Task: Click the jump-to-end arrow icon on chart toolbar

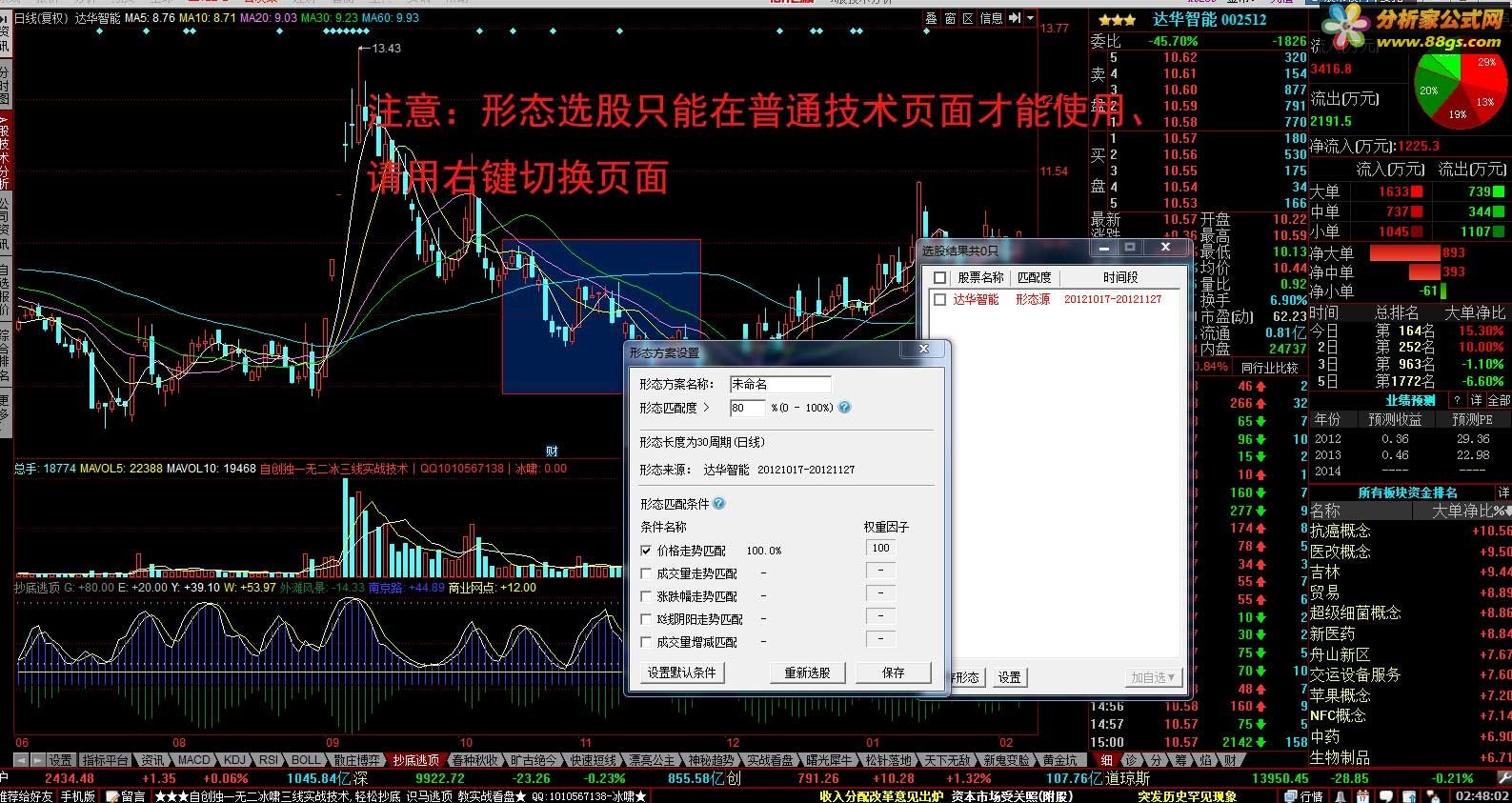Action: click(1015, 18)
